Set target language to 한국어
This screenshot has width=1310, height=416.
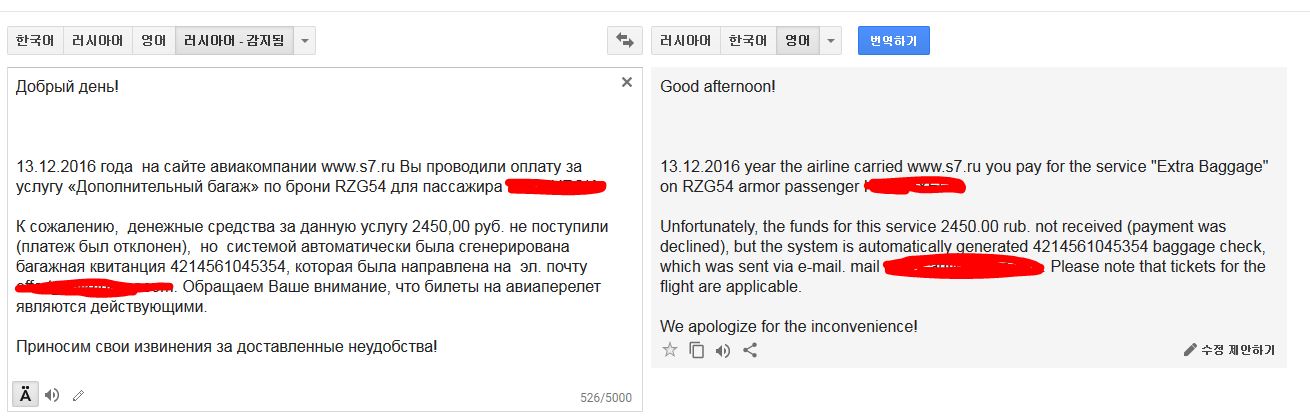pyautogui.click(x=748, y=41)
